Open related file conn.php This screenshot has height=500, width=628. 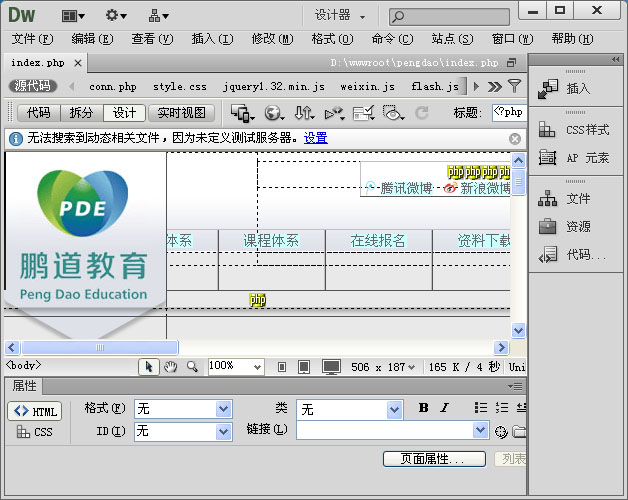[x=113, y=87]
